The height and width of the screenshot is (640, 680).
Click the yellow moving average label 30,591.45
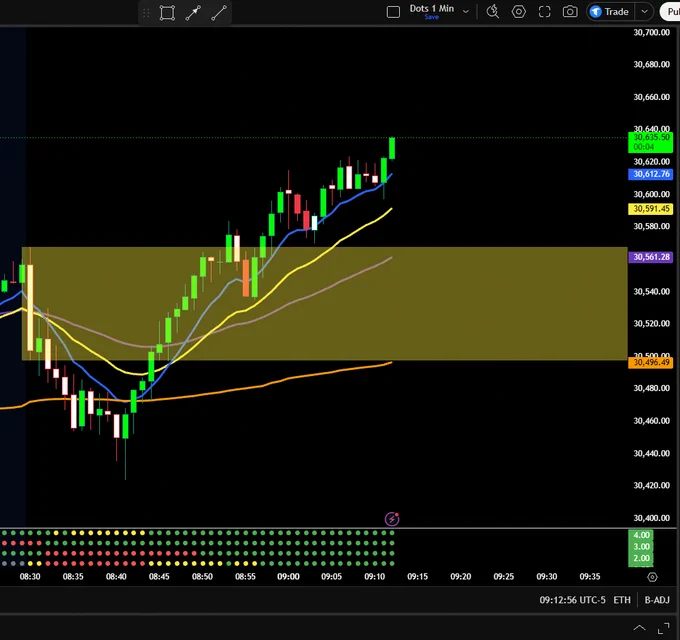(x=651, y=209)
